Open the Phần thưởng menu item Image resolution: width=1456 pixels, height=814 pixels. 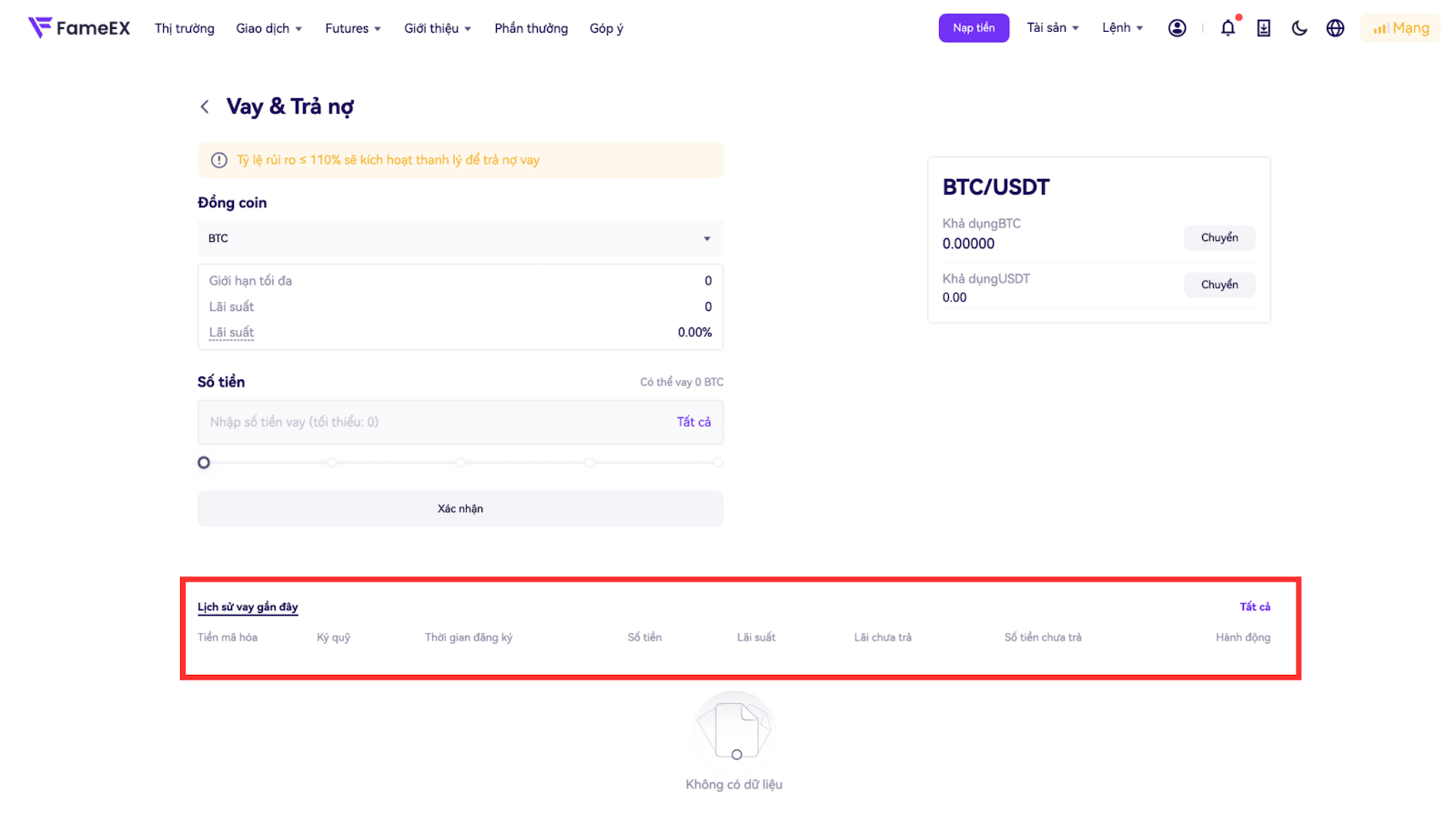tap(531, 28)
